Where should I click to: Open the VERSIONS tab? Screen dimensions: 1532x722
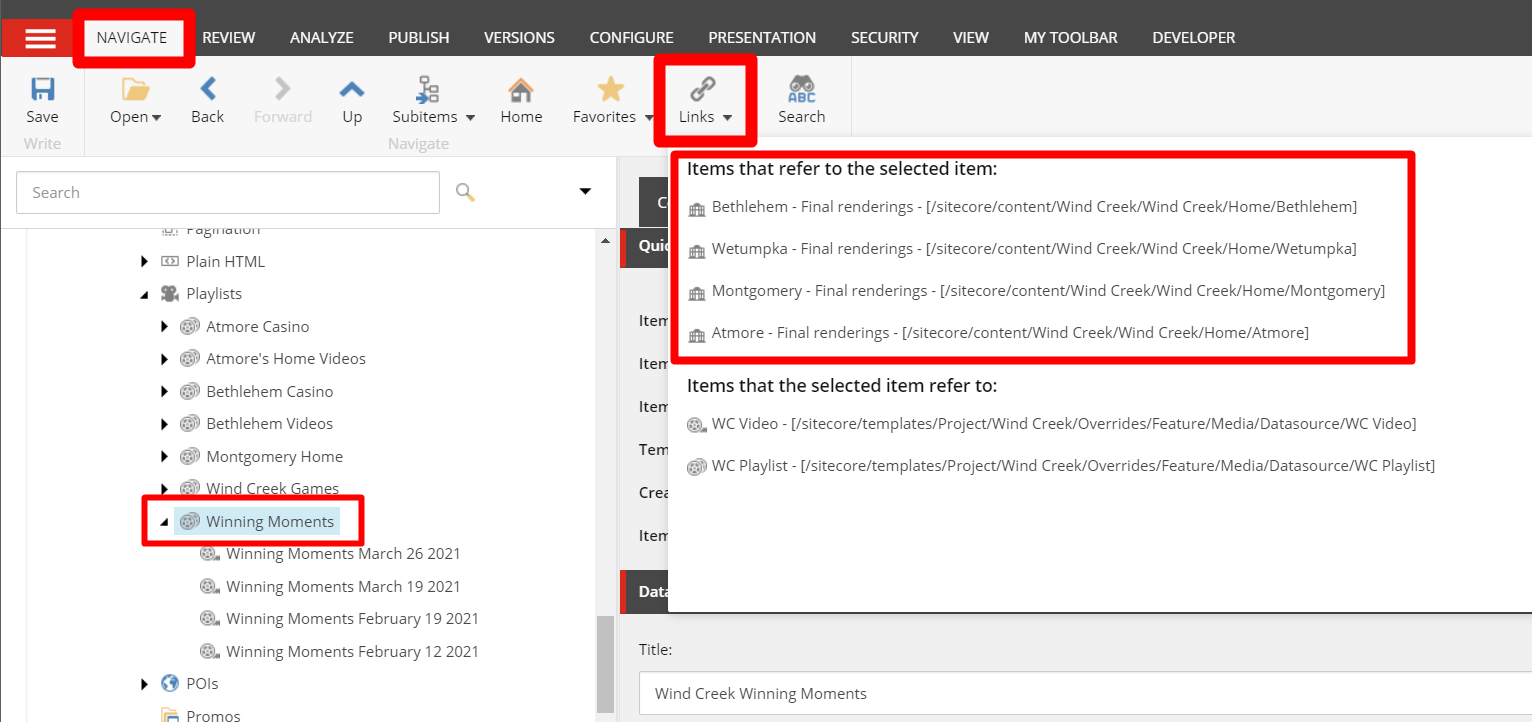[x=519, y=38]
